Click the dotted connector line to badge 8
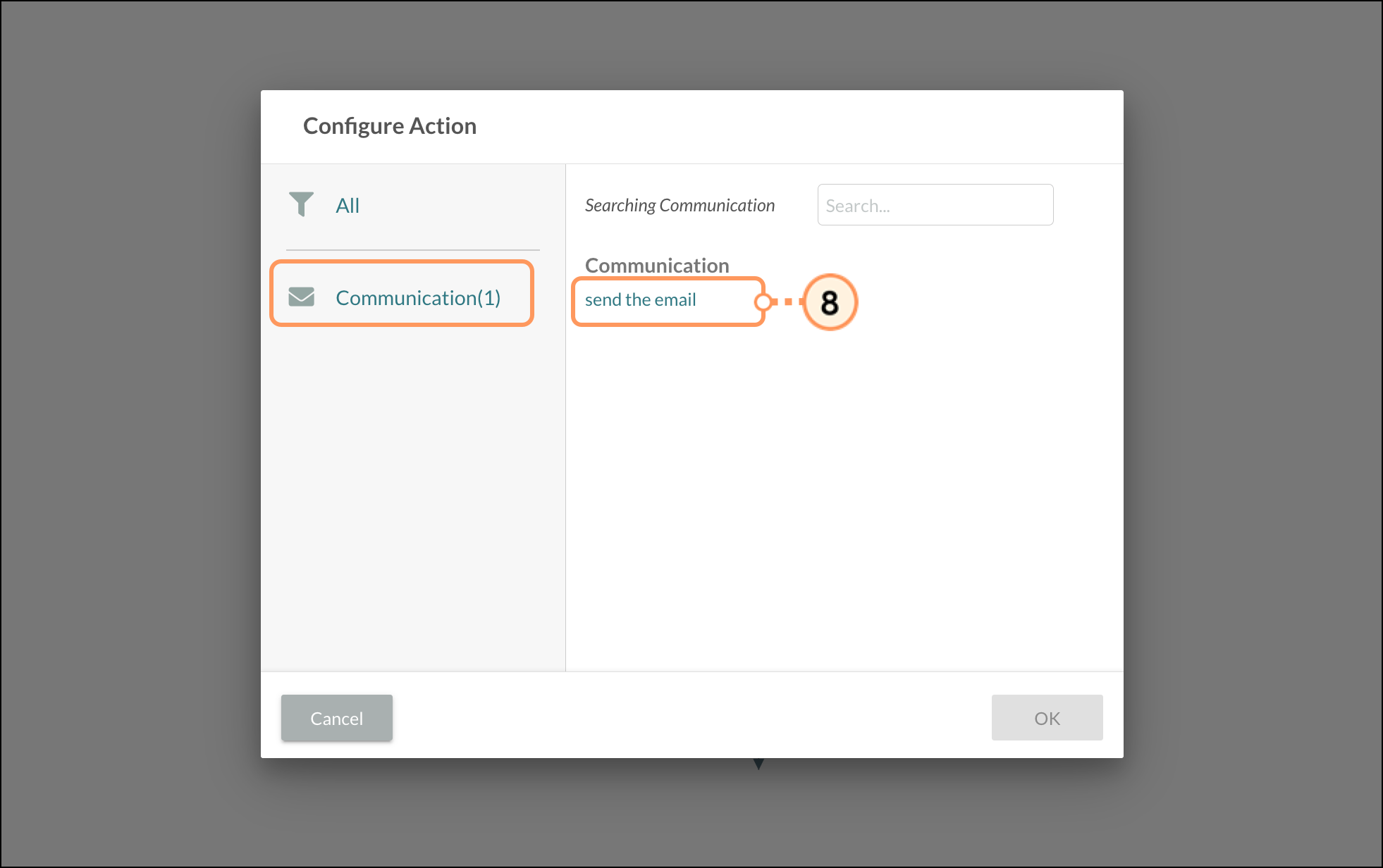Viewport: 1383px width, 868px height. [x=788, y=302]
